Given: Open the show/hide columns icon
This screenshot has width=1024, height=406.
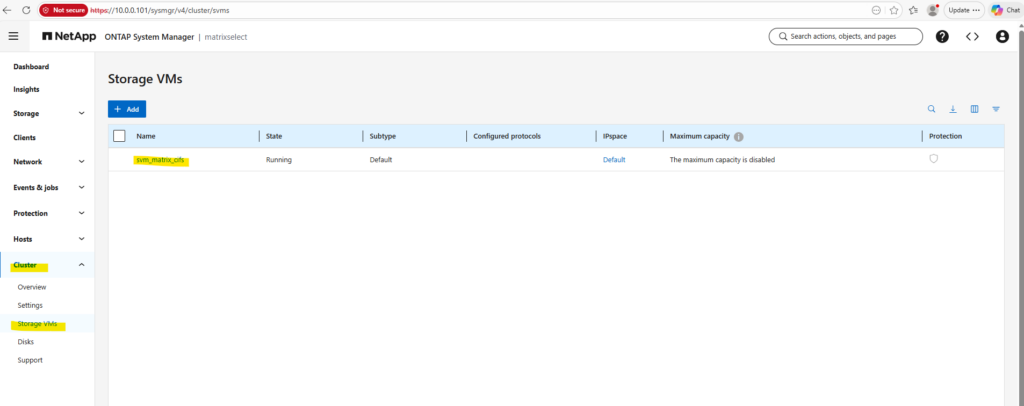Looking at the screenshot, I should 974,109.
